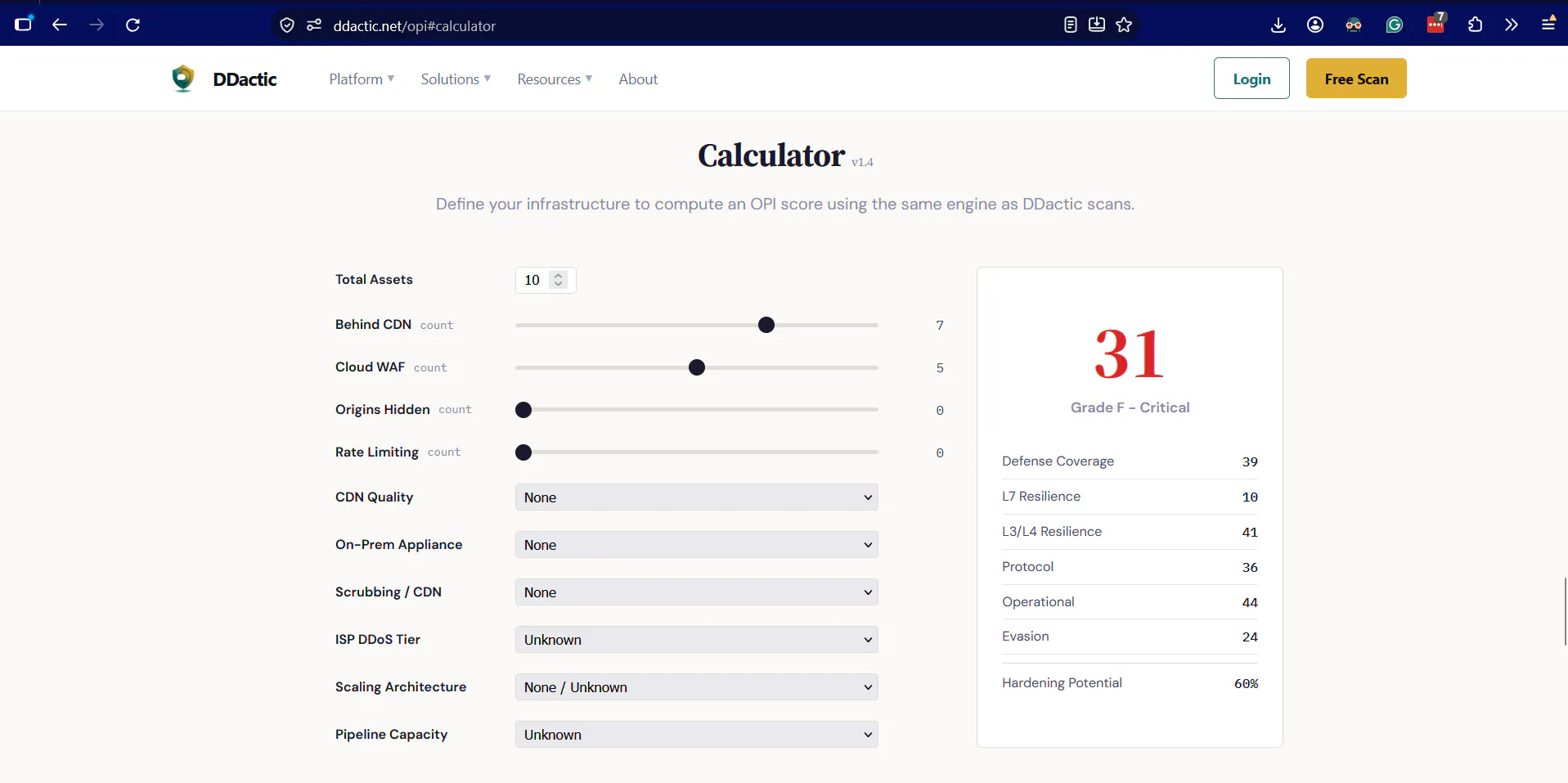Expand the Platform menu
1568x783 pixels.
pos(362,79)
